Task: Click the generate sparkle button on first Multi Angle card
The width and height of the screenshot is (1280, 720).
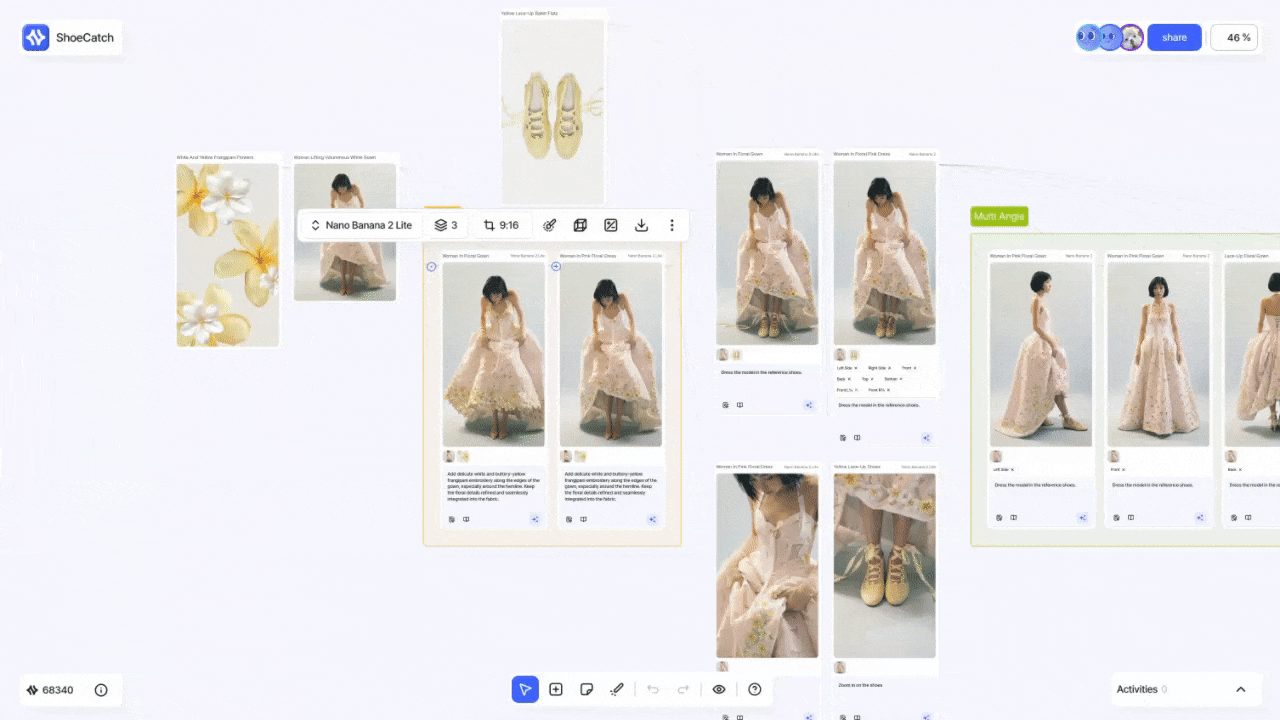Action: [x=1082, y=517]
